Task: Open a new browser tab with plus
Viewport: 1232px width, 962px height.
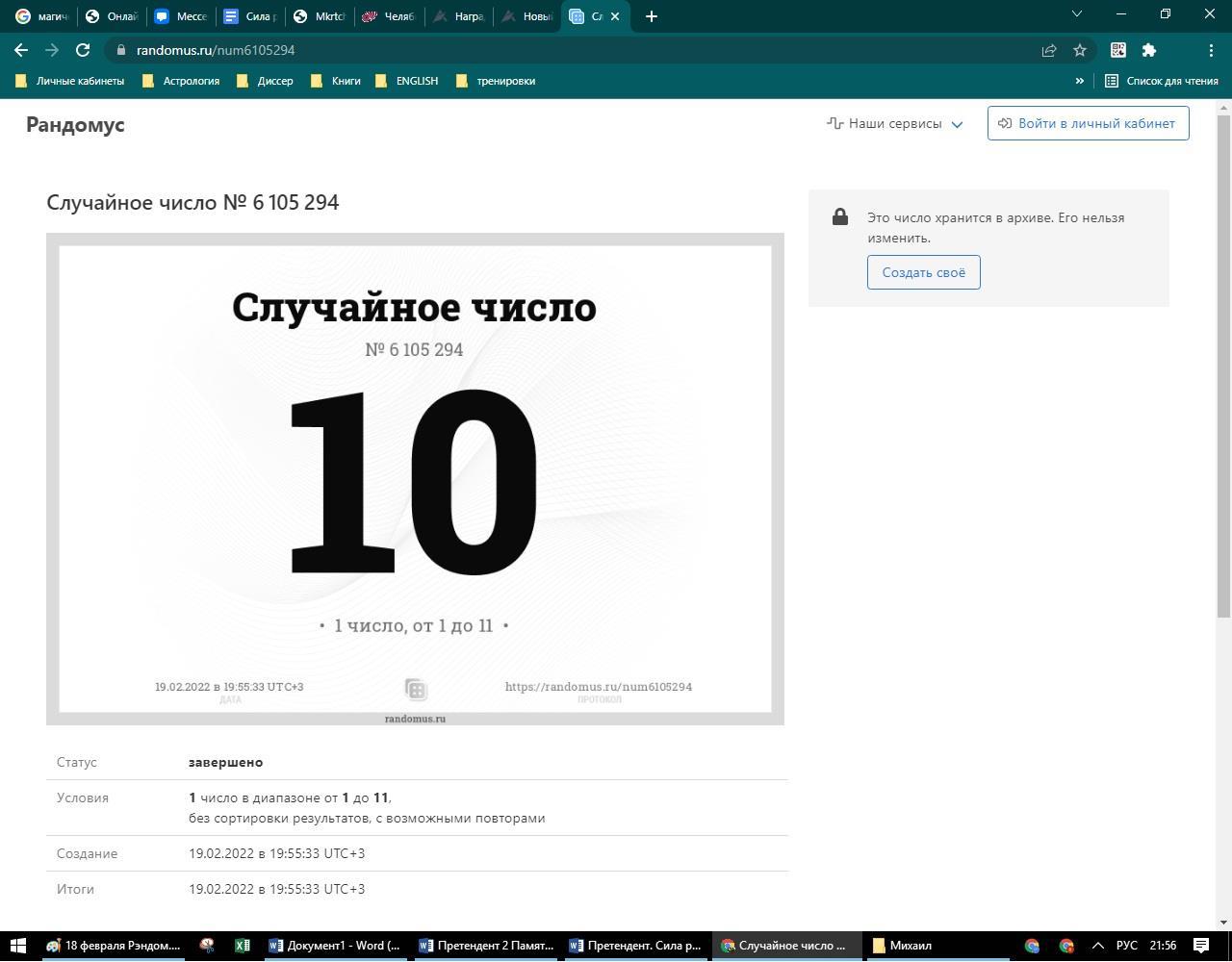Action: (x=652, y=16)
